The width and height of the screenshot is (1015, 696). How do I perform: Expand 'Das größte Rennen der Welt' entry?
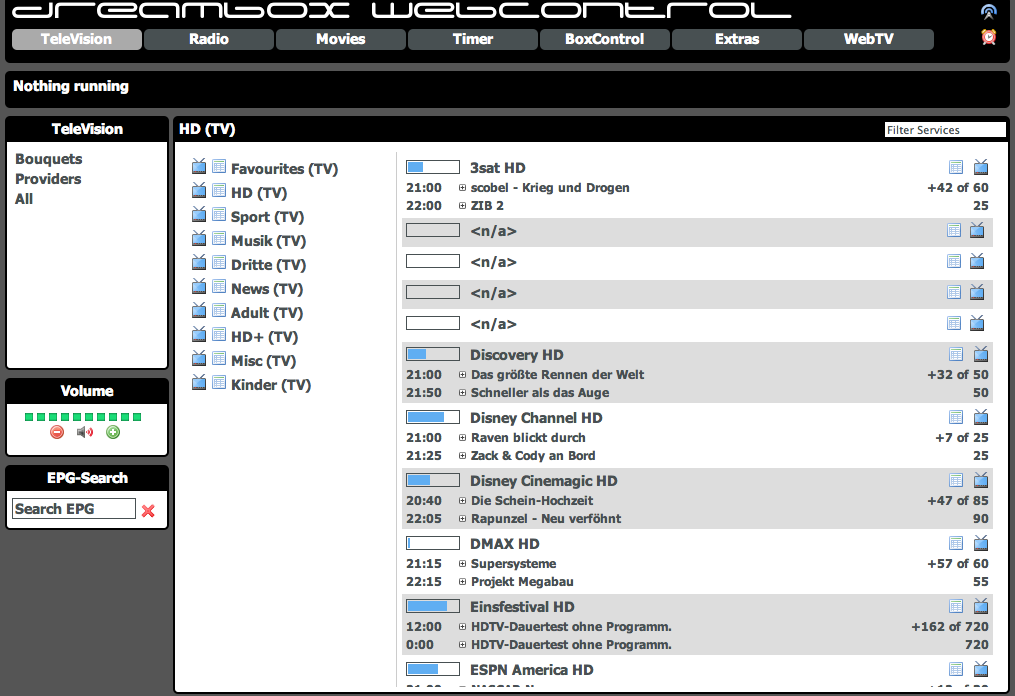[x=462, y=375]
